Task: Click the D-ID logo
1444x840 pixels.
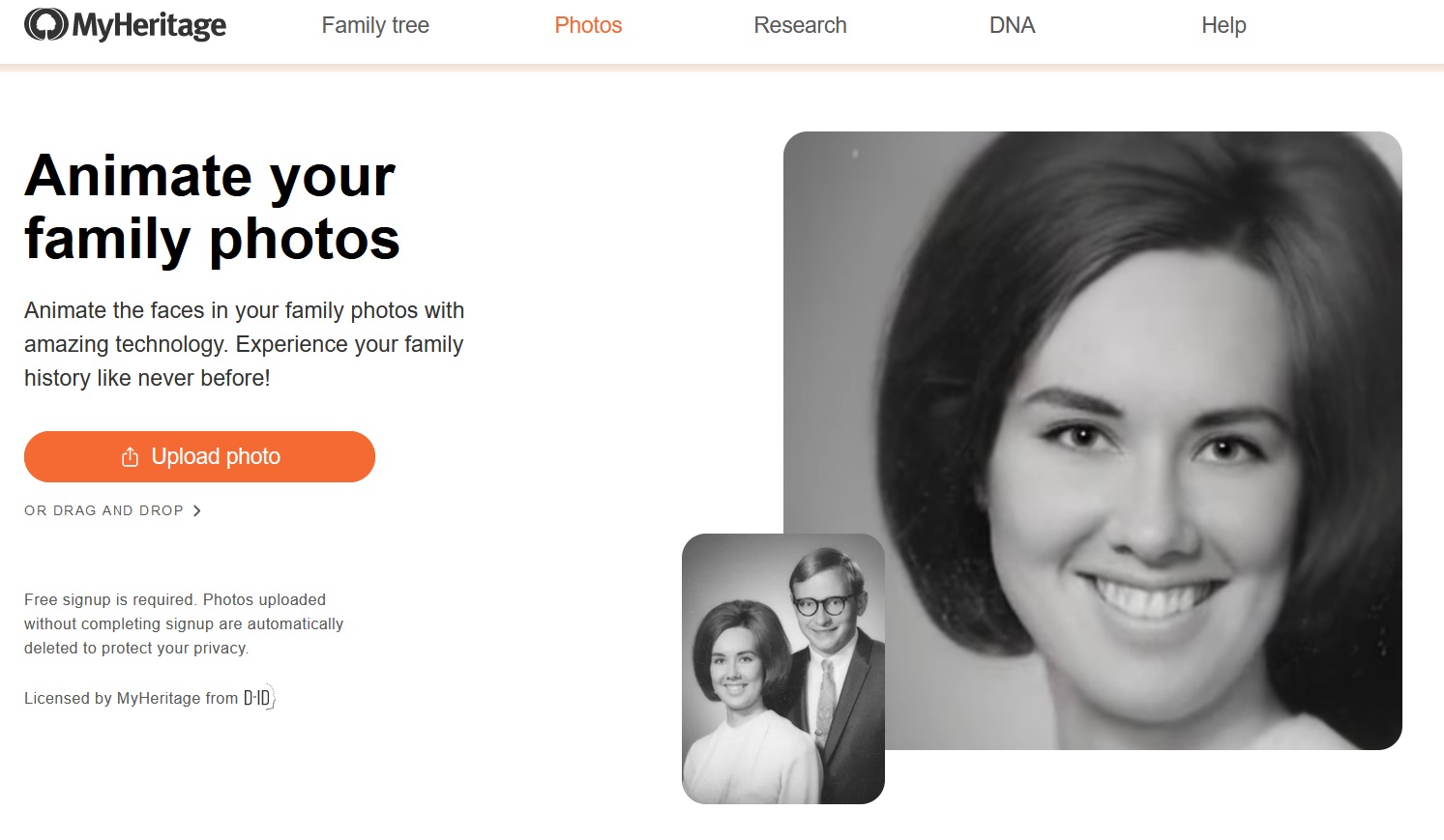Action: 259,698
